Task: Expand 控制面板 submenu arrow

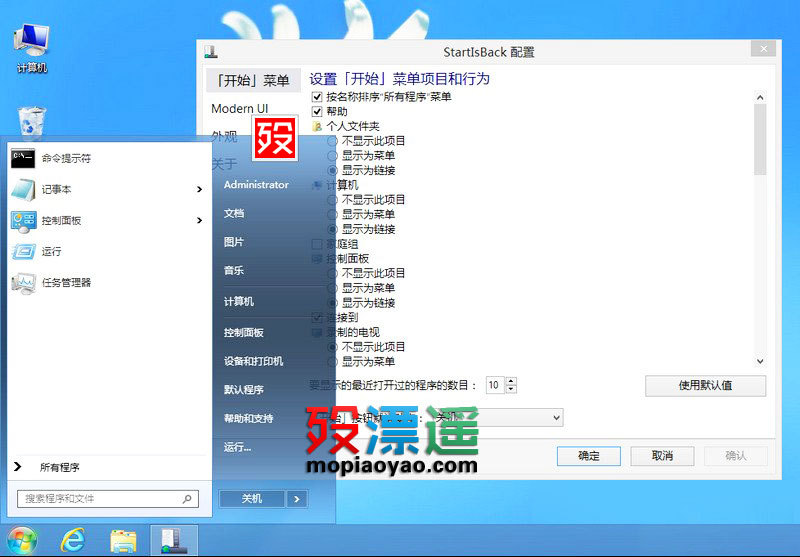Action: pyautogui.click(x=199, y=220)
